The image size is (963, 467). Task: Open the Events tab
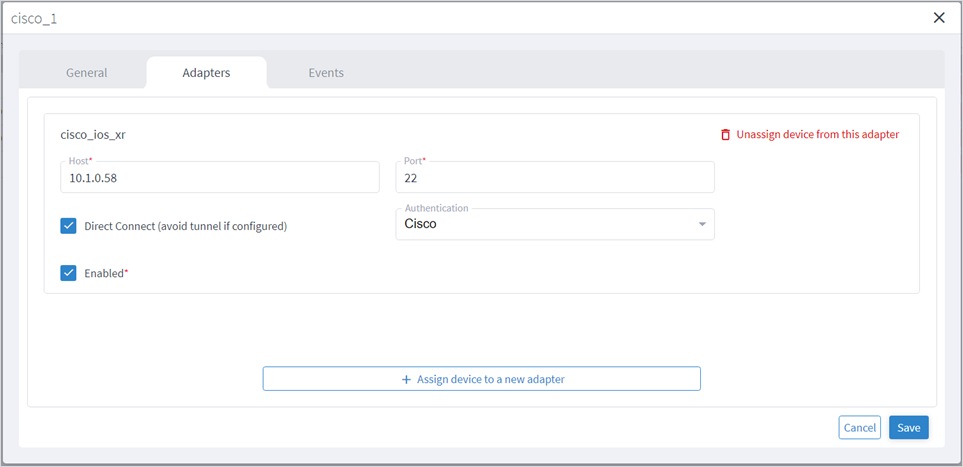326,73
